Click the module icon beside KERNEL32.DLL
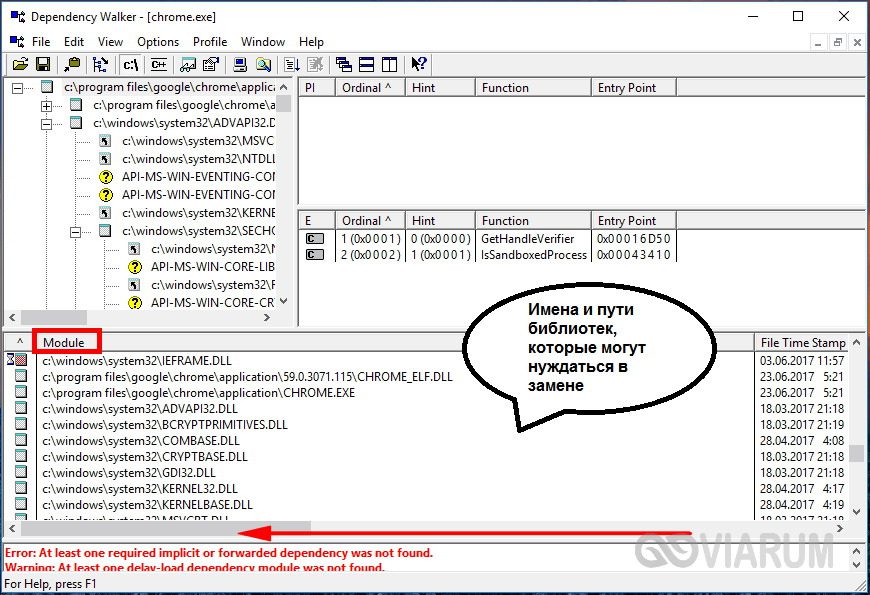 tap(21, 488)
